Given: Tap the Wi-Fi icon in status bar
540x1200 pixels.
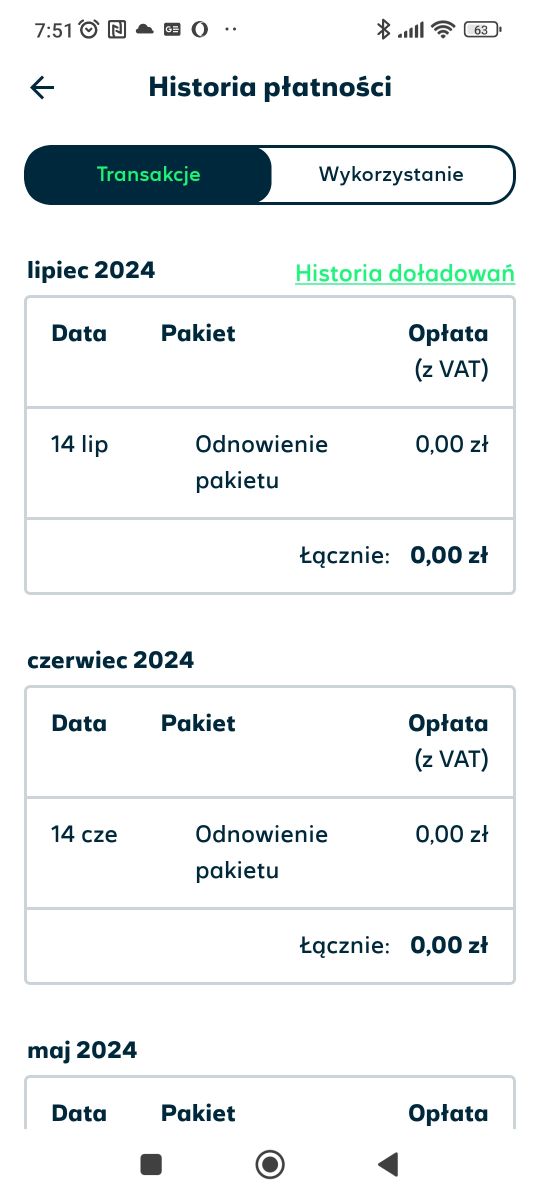Looking at the screenshot, I should coord(443,30).
